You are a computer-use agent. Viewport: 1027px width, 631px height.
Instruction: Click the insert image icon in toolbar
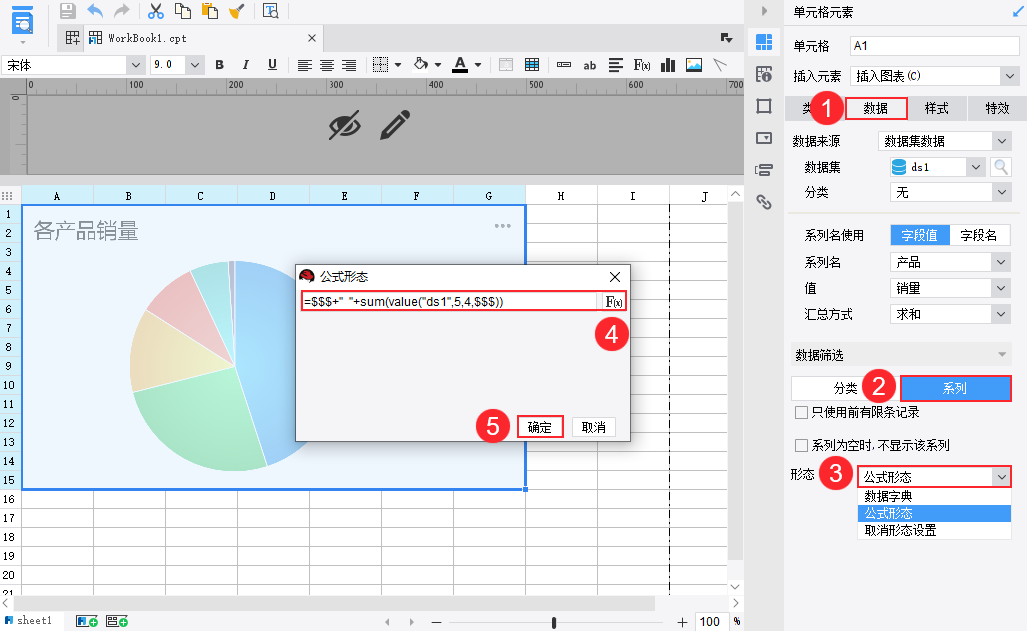pos(694,65)
